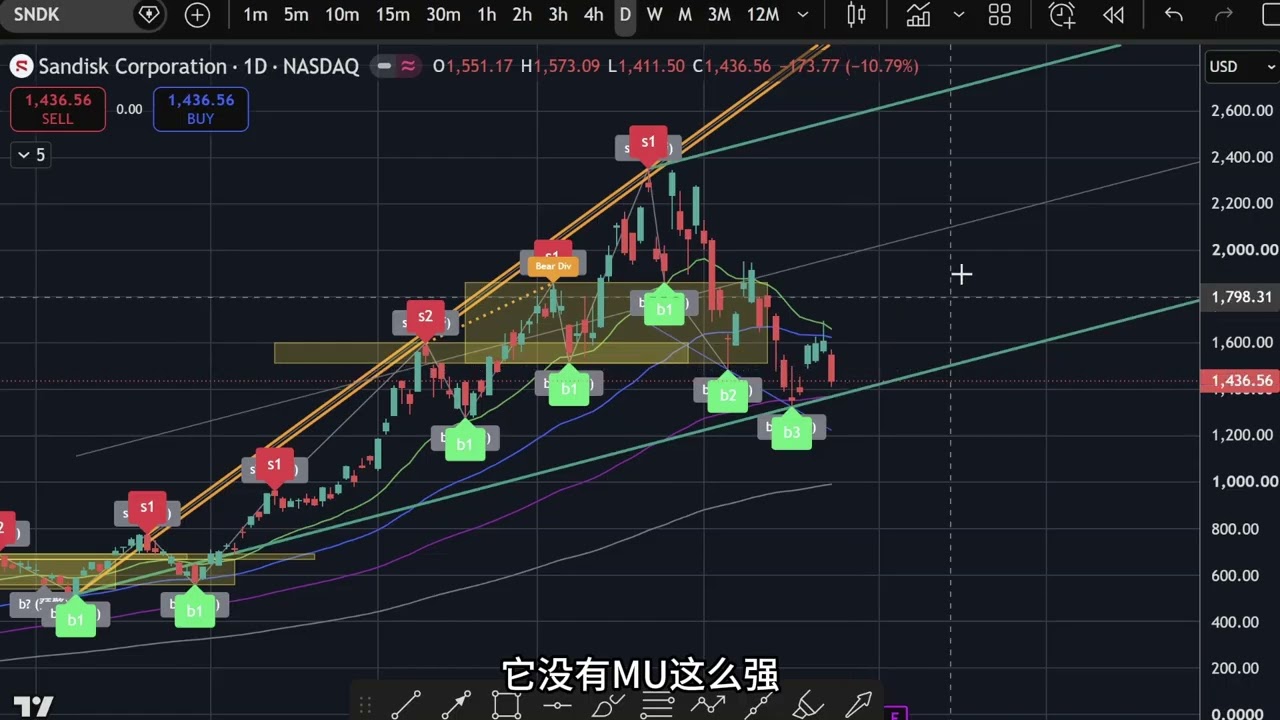Screen dimensions: 1280x720
Task: Grab the drawing toolbar dotted handle
Action: (365, 704)
